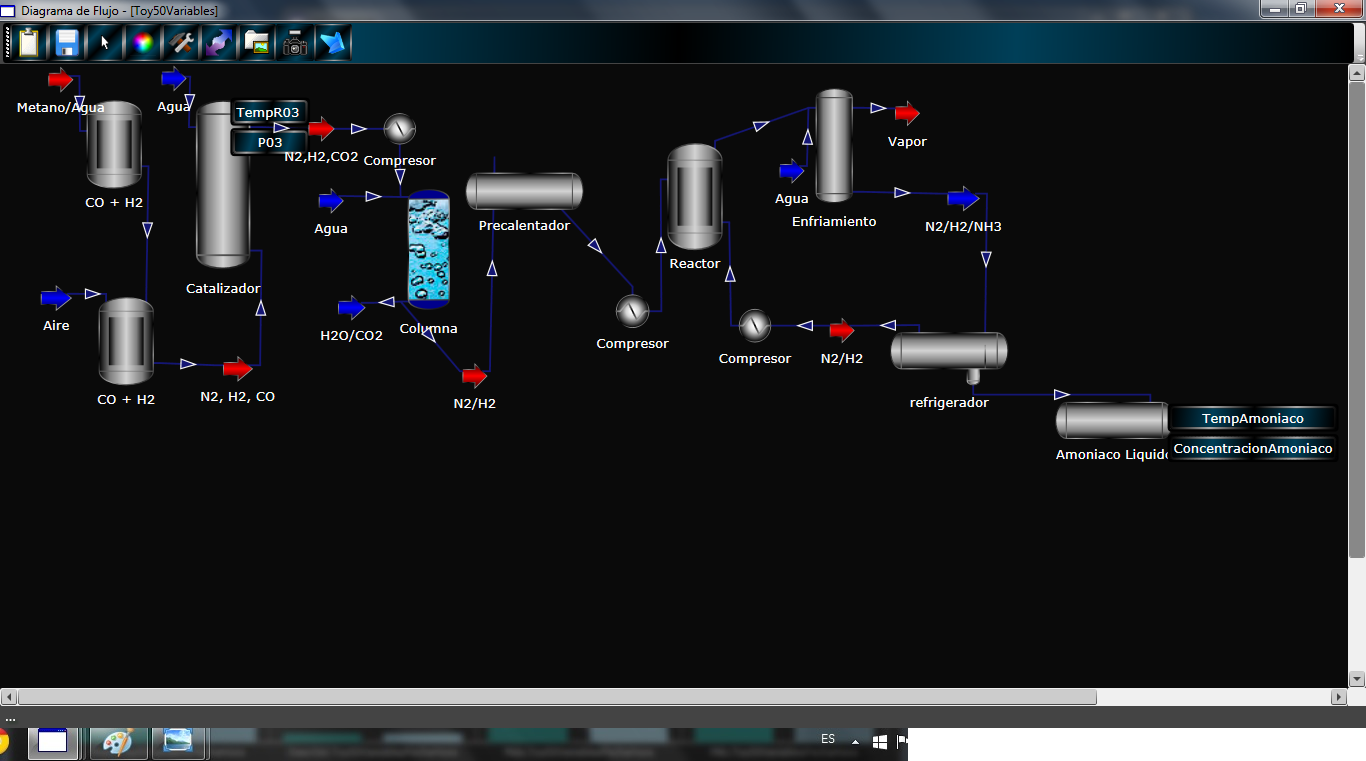
Task: Click the scroll down arrow of vertical scrollbar
Action: coord(1357,679)
